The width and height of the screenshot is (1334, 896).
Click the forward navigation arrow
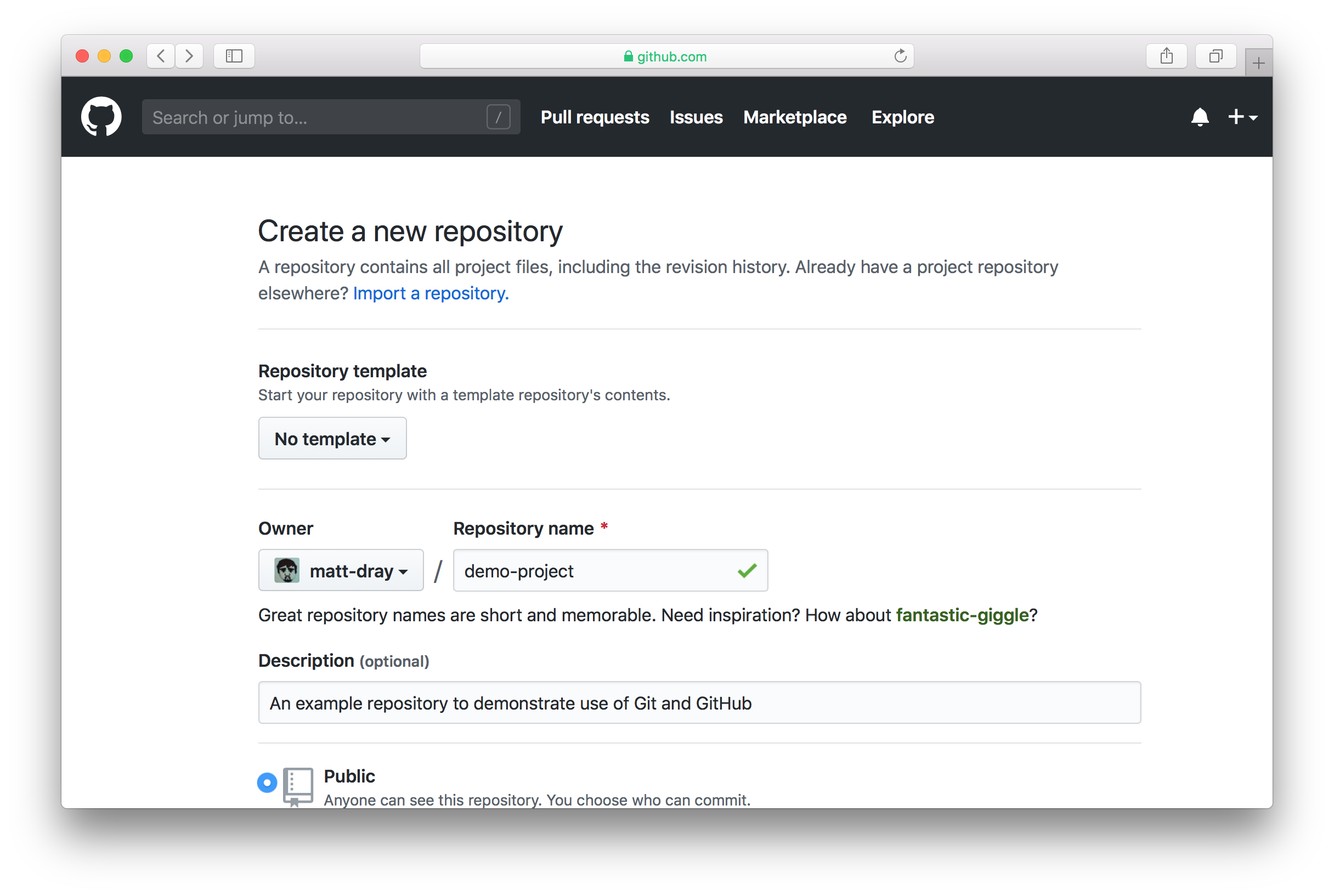pos(189,55)
